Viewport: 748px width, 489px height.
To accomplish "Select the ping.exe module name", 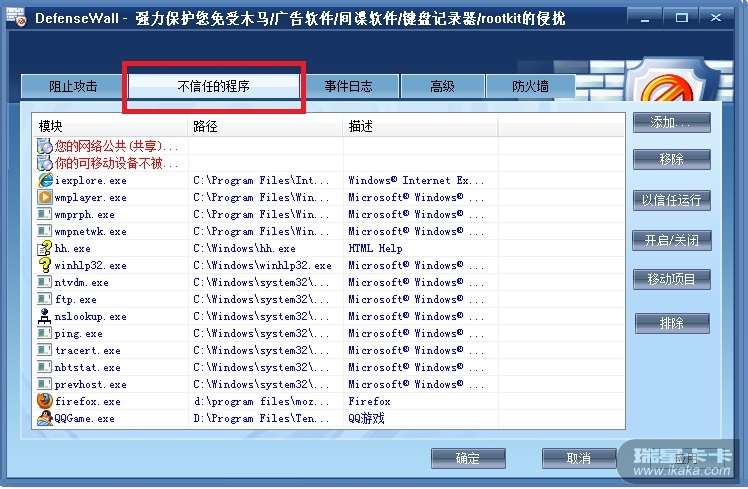I will click(79, 333).
